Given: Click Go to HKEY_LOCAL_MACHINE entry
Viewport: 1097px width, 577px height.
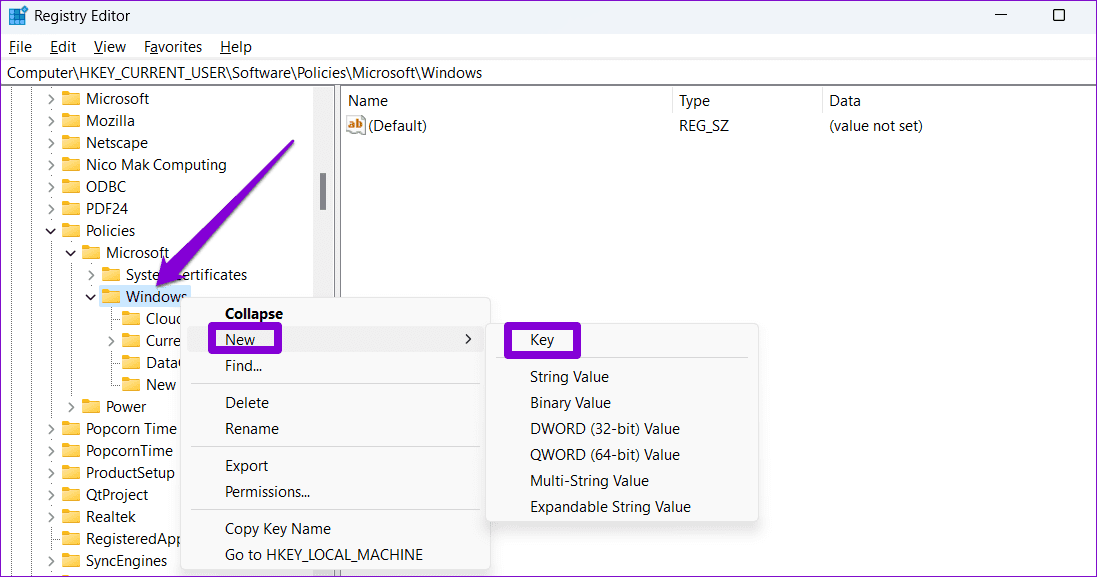Looking at the screenshot, I should [324, 555].
